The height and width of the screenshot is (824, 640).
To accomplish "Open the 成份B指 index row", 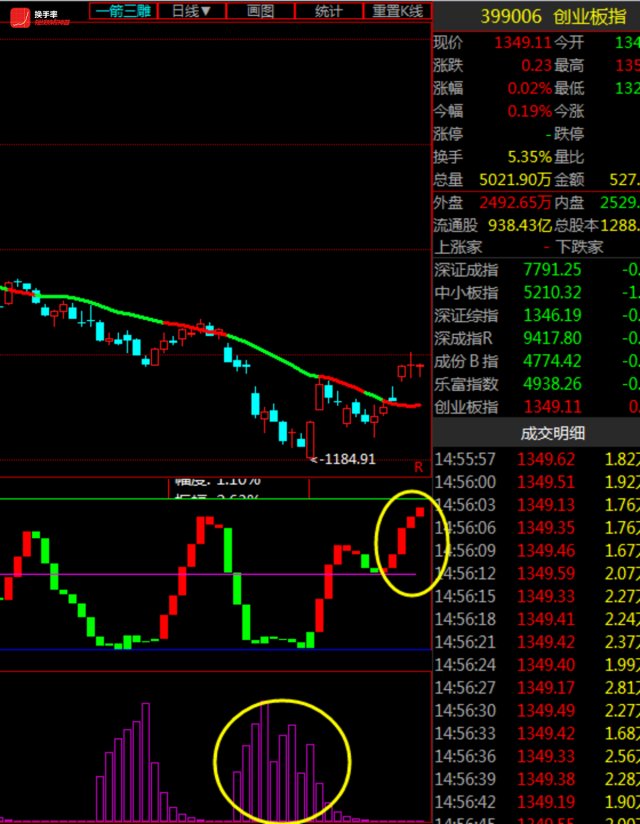I will 536,361.
